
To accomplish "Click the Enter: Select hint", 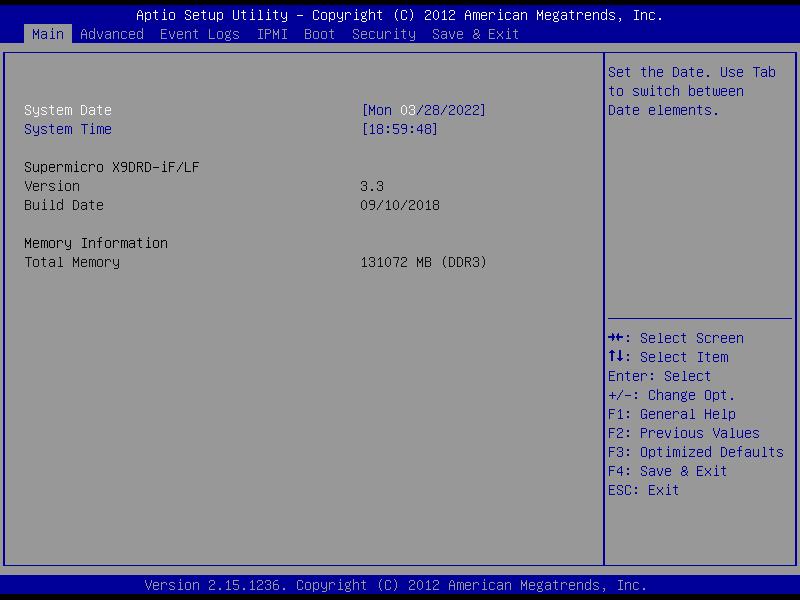I will [x=659, y=376].
